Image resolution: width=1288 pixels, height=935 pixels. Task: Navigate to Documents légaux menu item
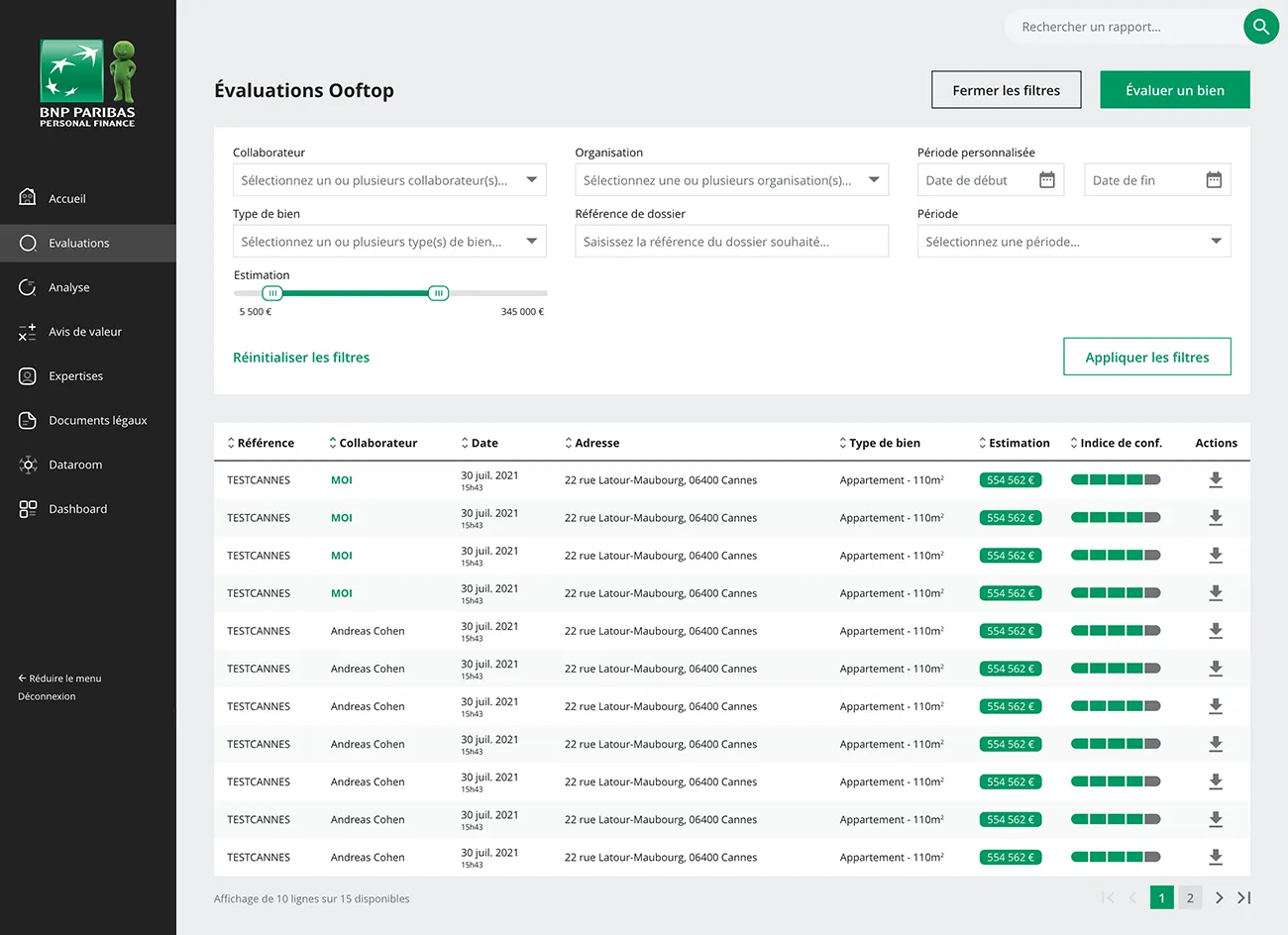coord(97,420)
